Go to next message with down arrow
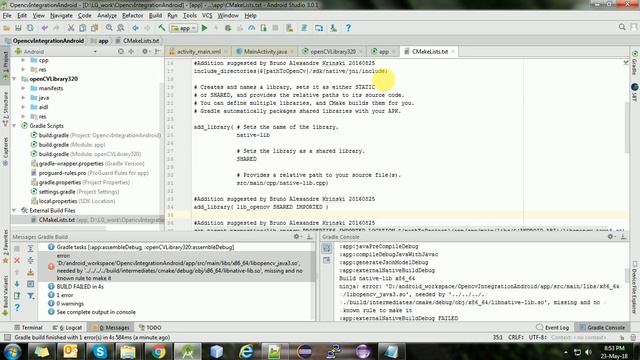Viewport: 640px width, 360px height. pyautogui.click(x=17, y=284)
